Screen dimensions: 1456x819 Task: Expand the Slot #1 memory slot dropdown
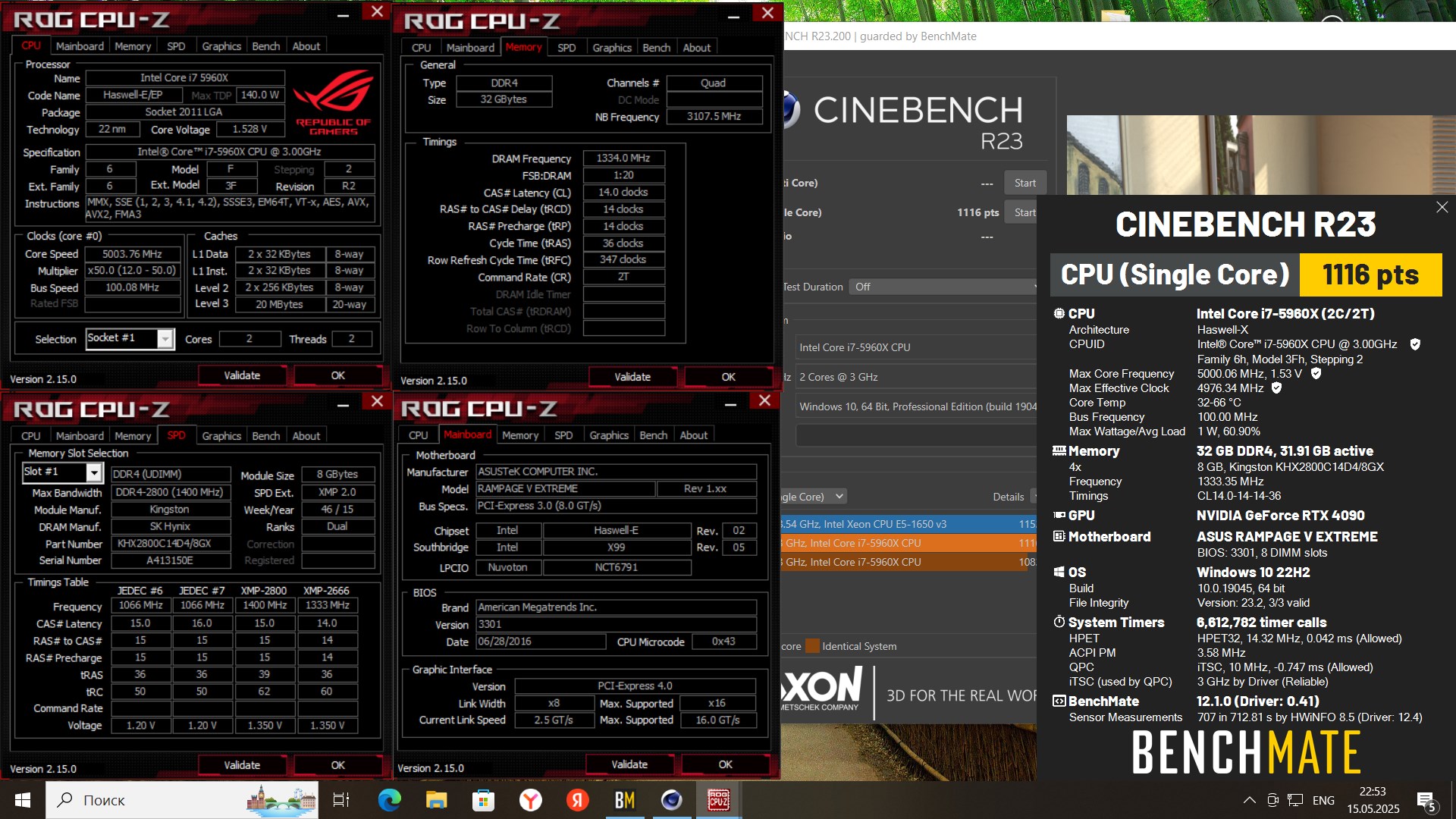93,472
